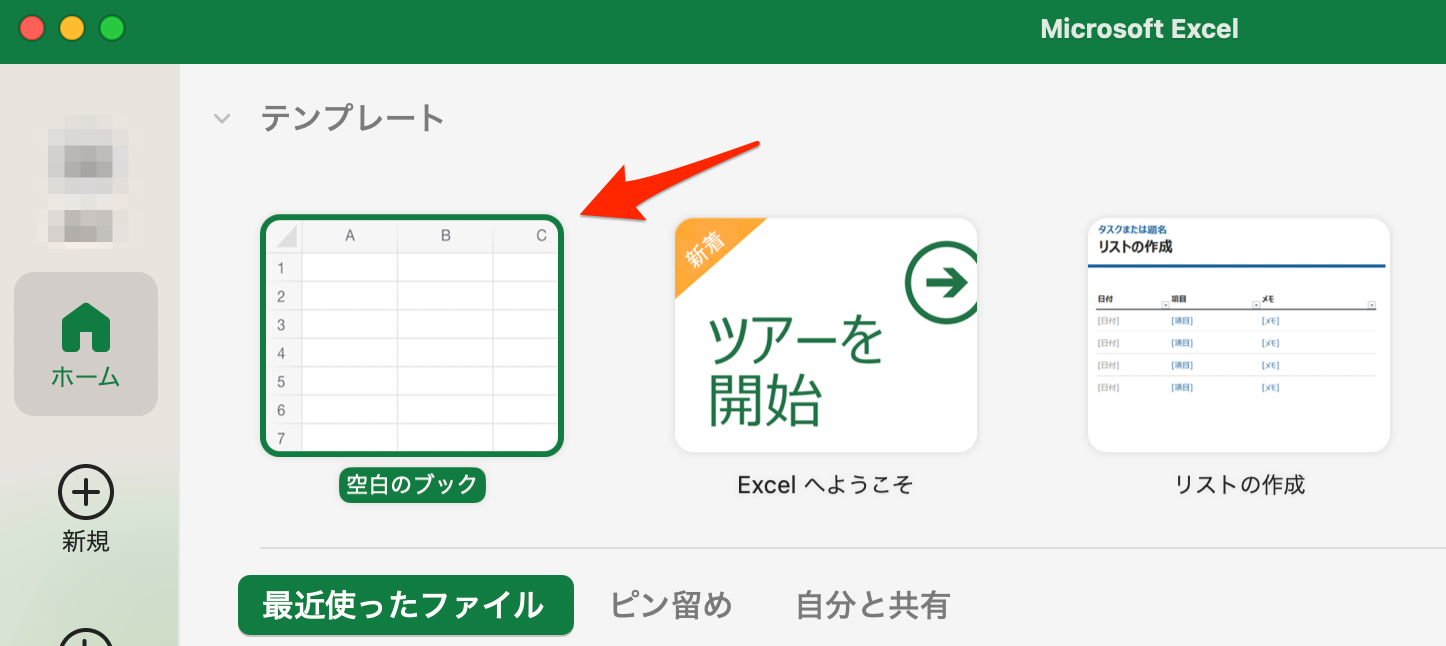Minimize the window with yellow button

click(72, 28)
